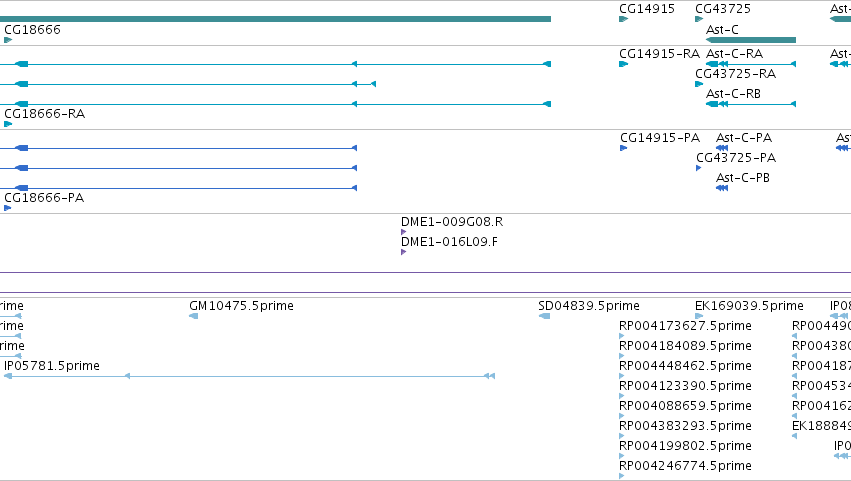Click the CG18666-PA CDS label
This screenshot has height=481, width=851.
44,198
